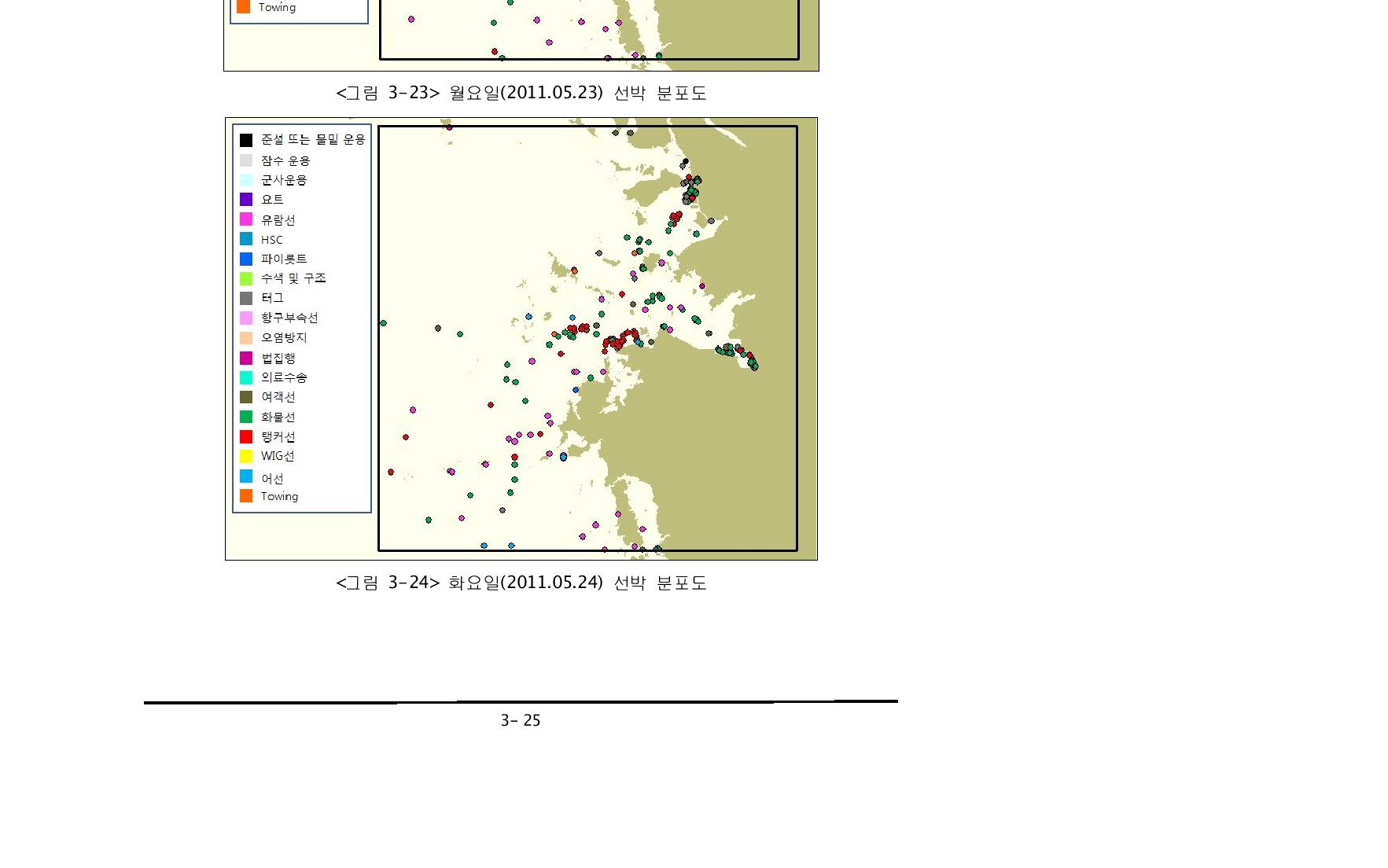Image resolution: width=1388 pixels, height=868 pixels.
Task: Click orange Towing swatch in top 3-23 legend
Action: coord(244,6)
